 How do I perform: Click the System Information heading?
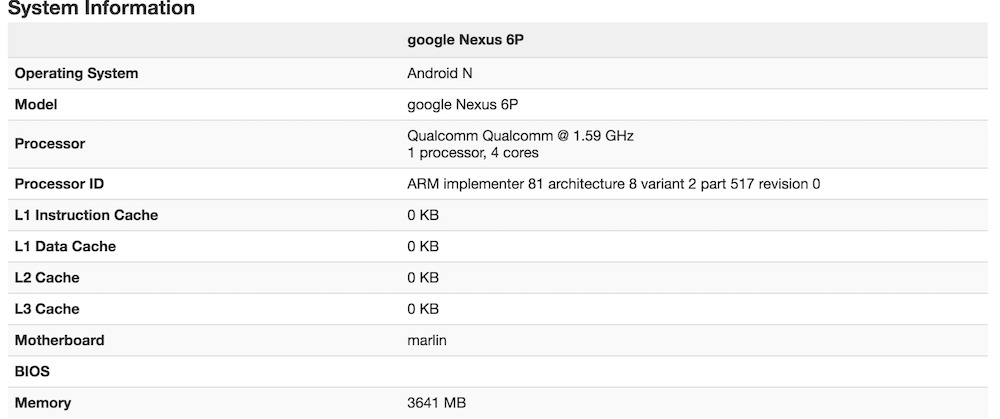101,9
